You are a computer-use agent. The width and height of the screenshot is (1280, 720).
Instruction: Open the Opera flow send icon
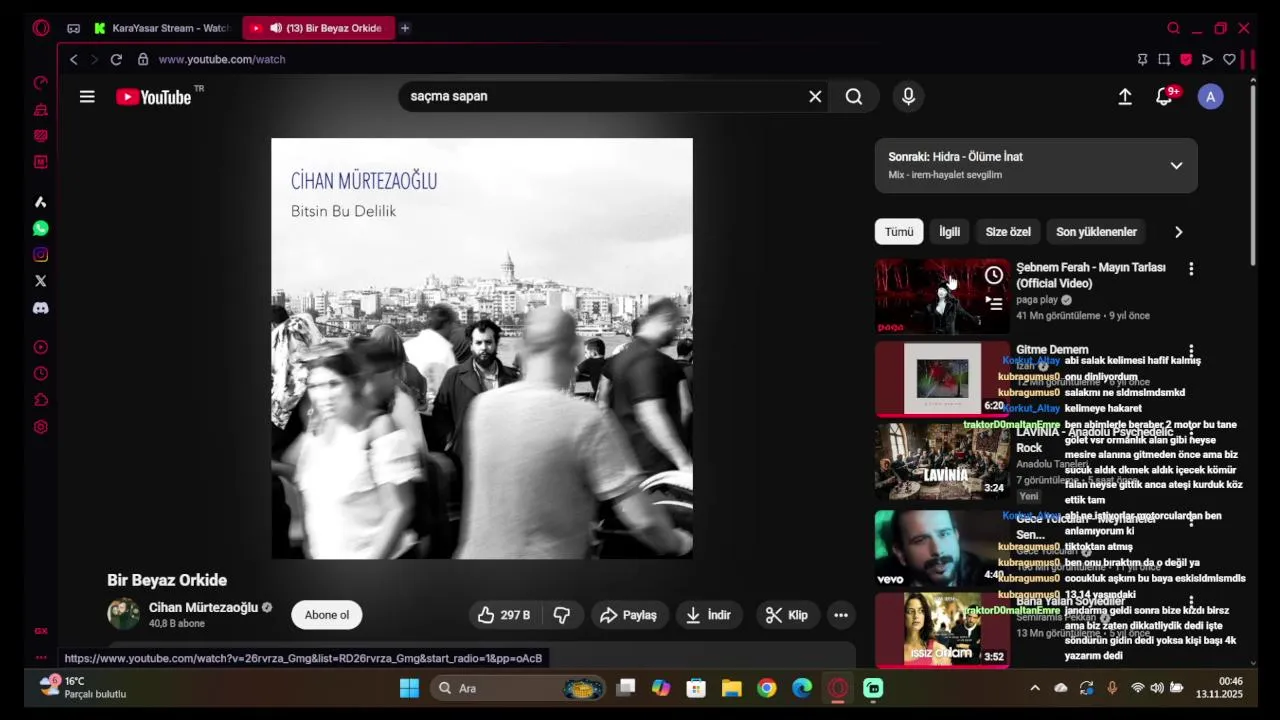[x=1207, y=60]
